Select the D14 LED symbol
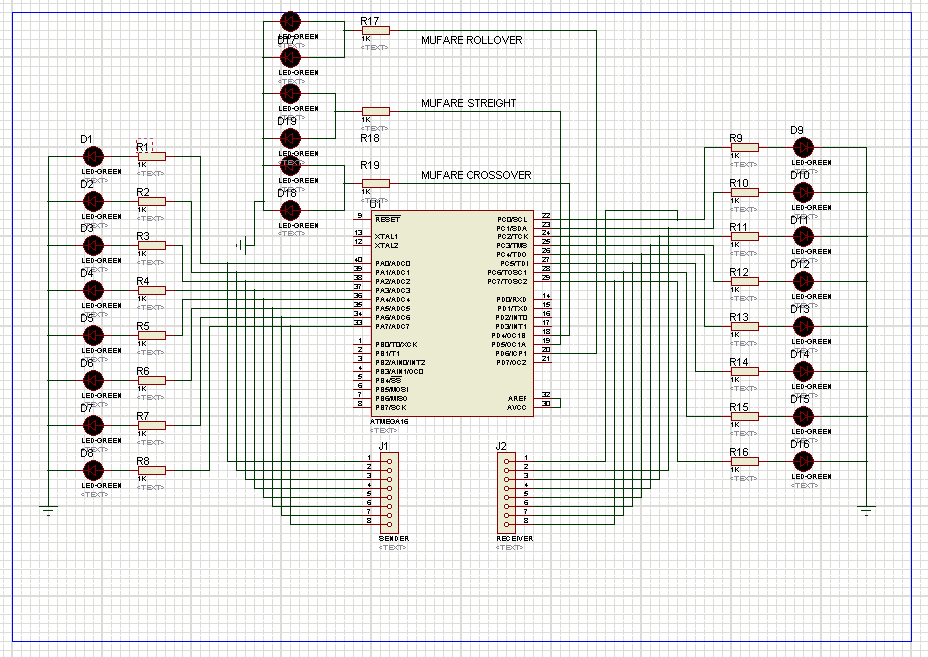 [803, 372]
